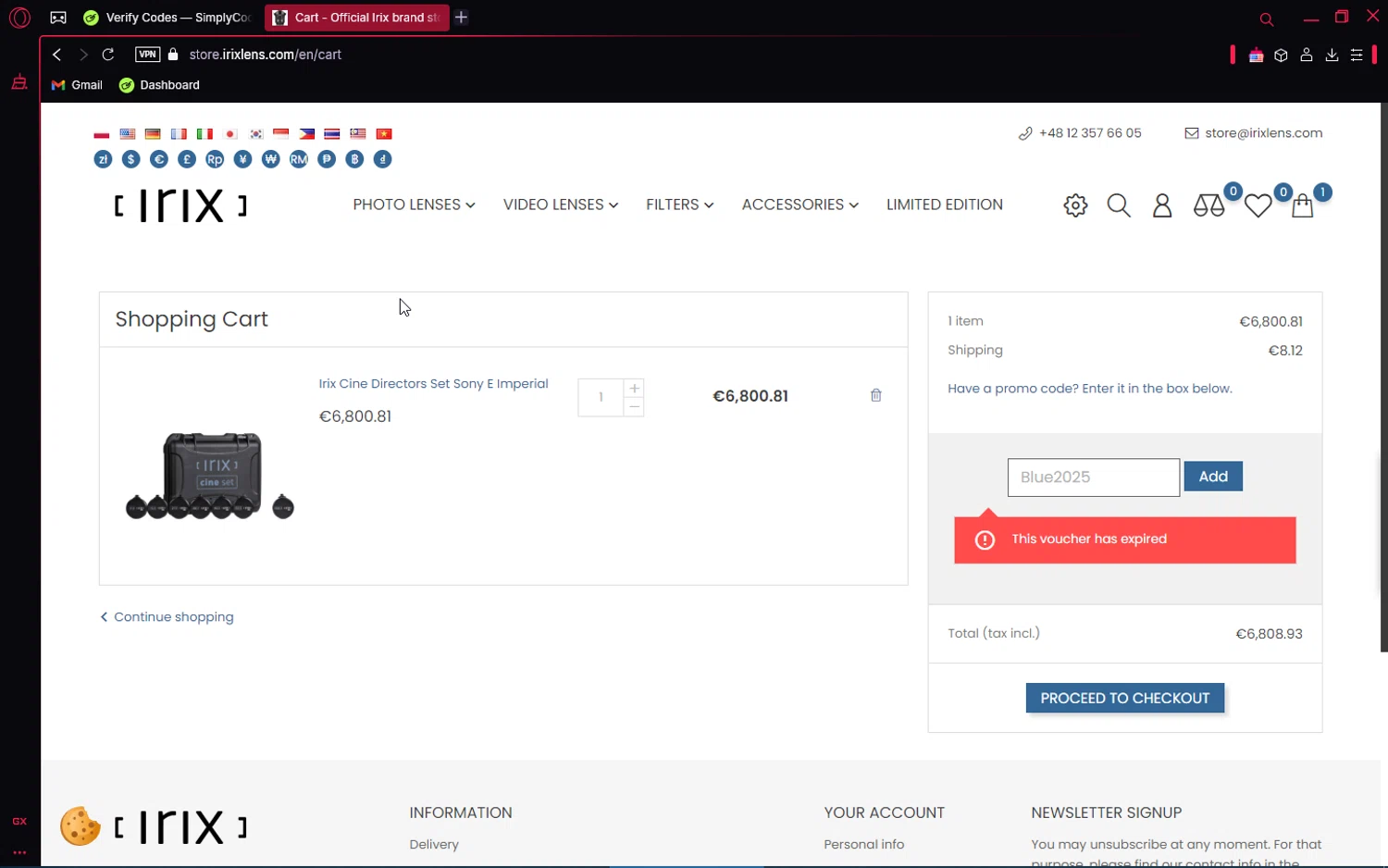The height and width of the screenshot is (868, 1388).
Task: Increase item quantity with plus
Action: coord(634,388)
